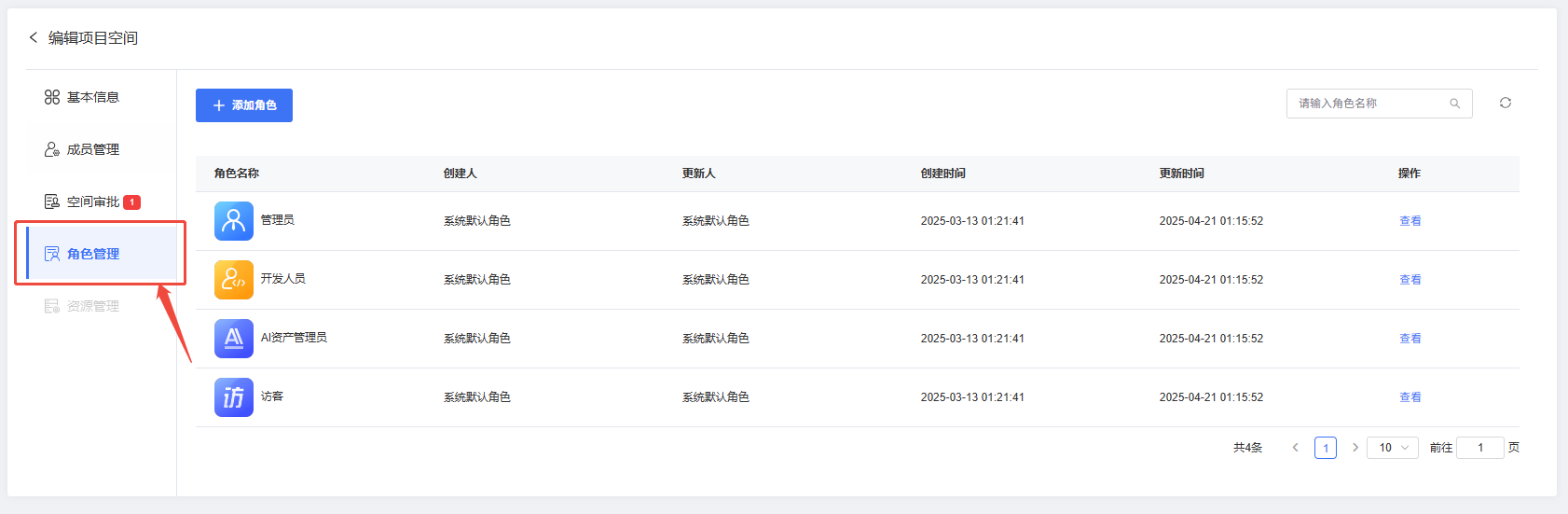Expand the page size dropdown showing 10
Viewport: 1568px width, 514px height.
coord(1393,448)
